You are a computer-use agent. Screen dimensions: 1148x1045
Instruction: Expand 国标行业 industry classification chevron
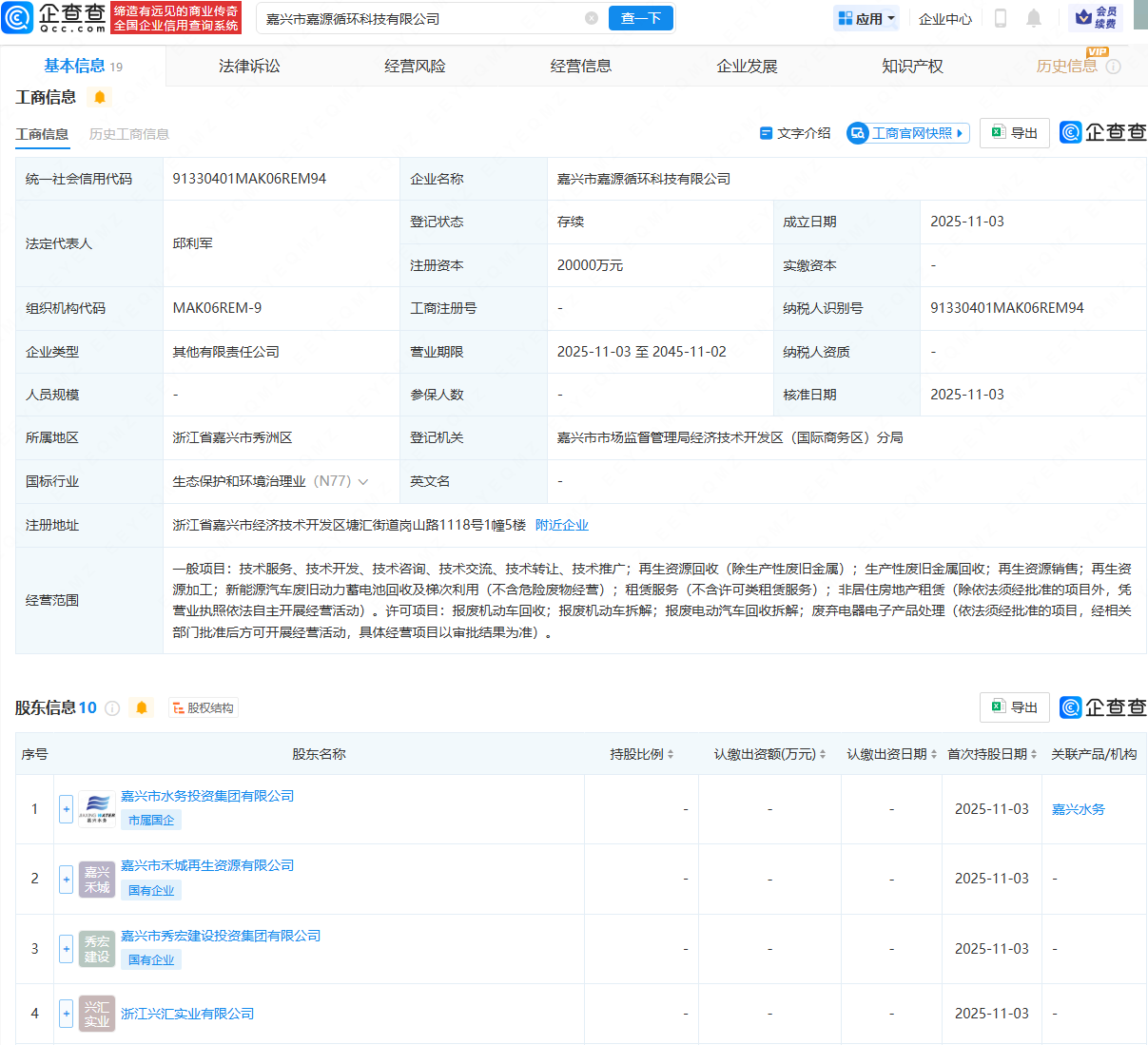(x=362, y=482)
